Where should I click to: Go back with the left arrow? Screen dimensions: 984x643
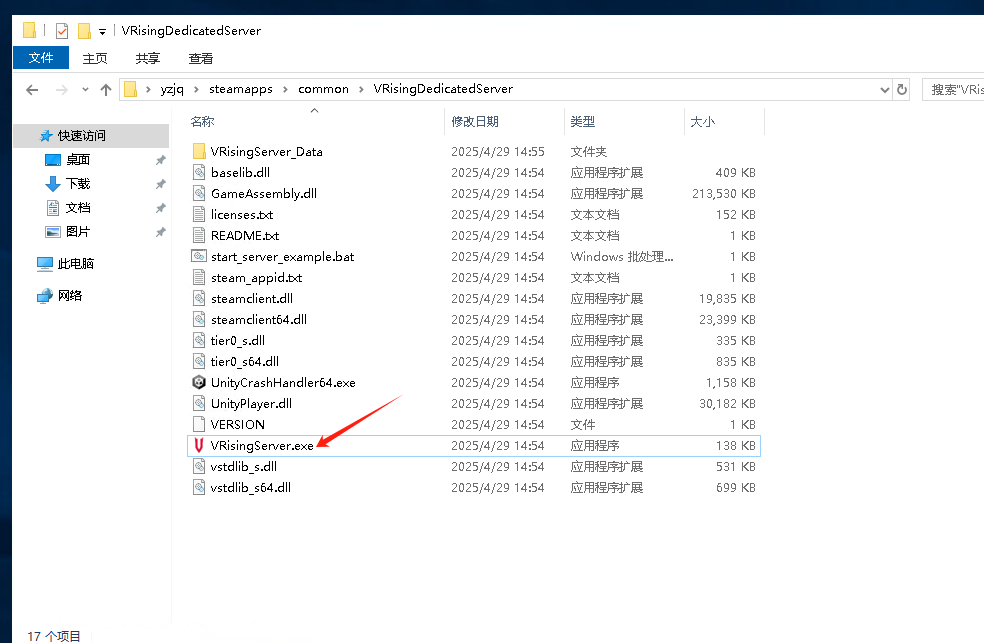coord(33,90)
